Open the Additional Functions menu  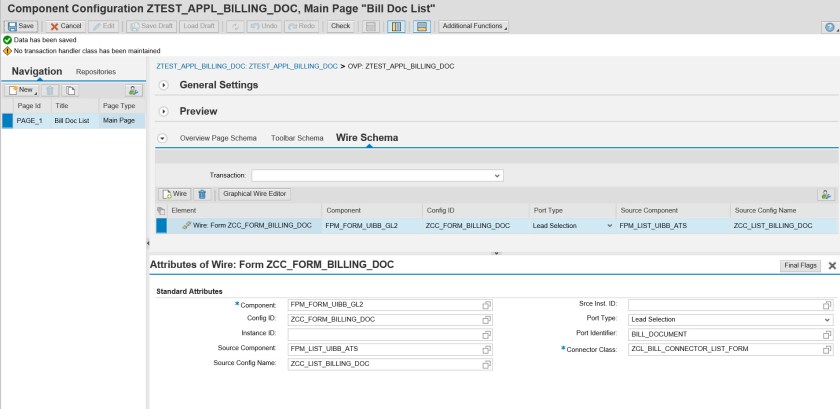tap(474, 26)
